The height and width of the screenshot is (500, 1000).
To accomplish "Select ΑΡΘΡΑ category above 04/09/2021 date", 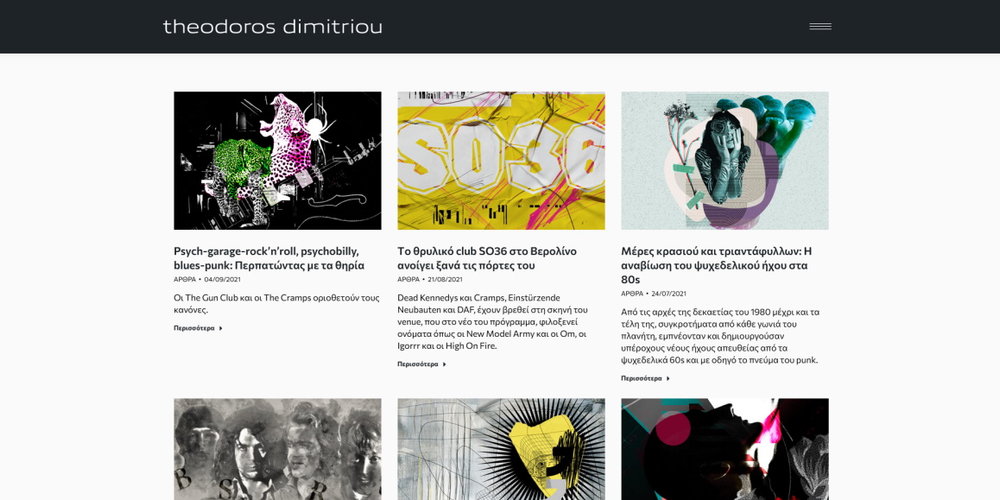I will pyautogui.click(x=185, y=279).
